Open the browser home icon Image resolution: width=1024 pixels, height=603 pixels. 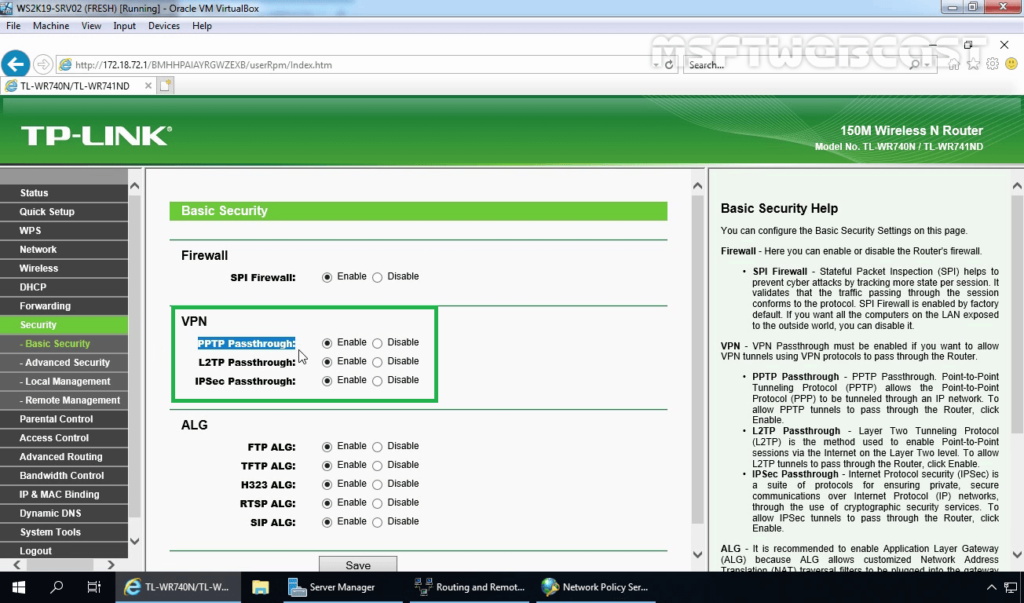pyautogui.click(x=954, y=64)
